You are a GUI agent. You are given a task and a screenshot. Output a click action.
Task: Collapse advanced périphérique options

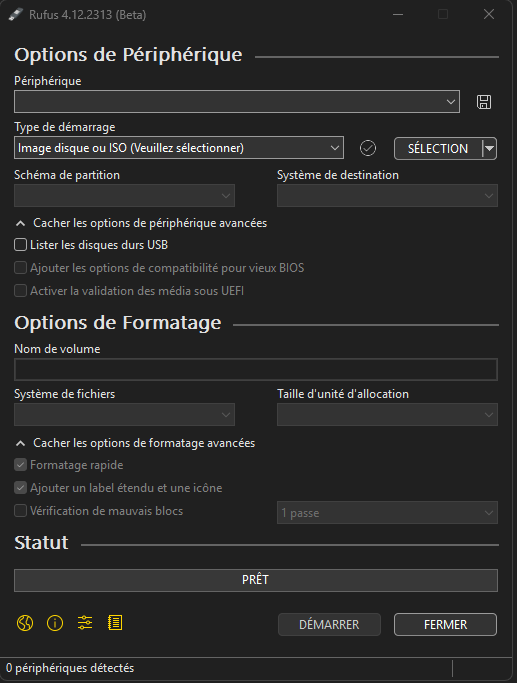(x=141, y=223)
